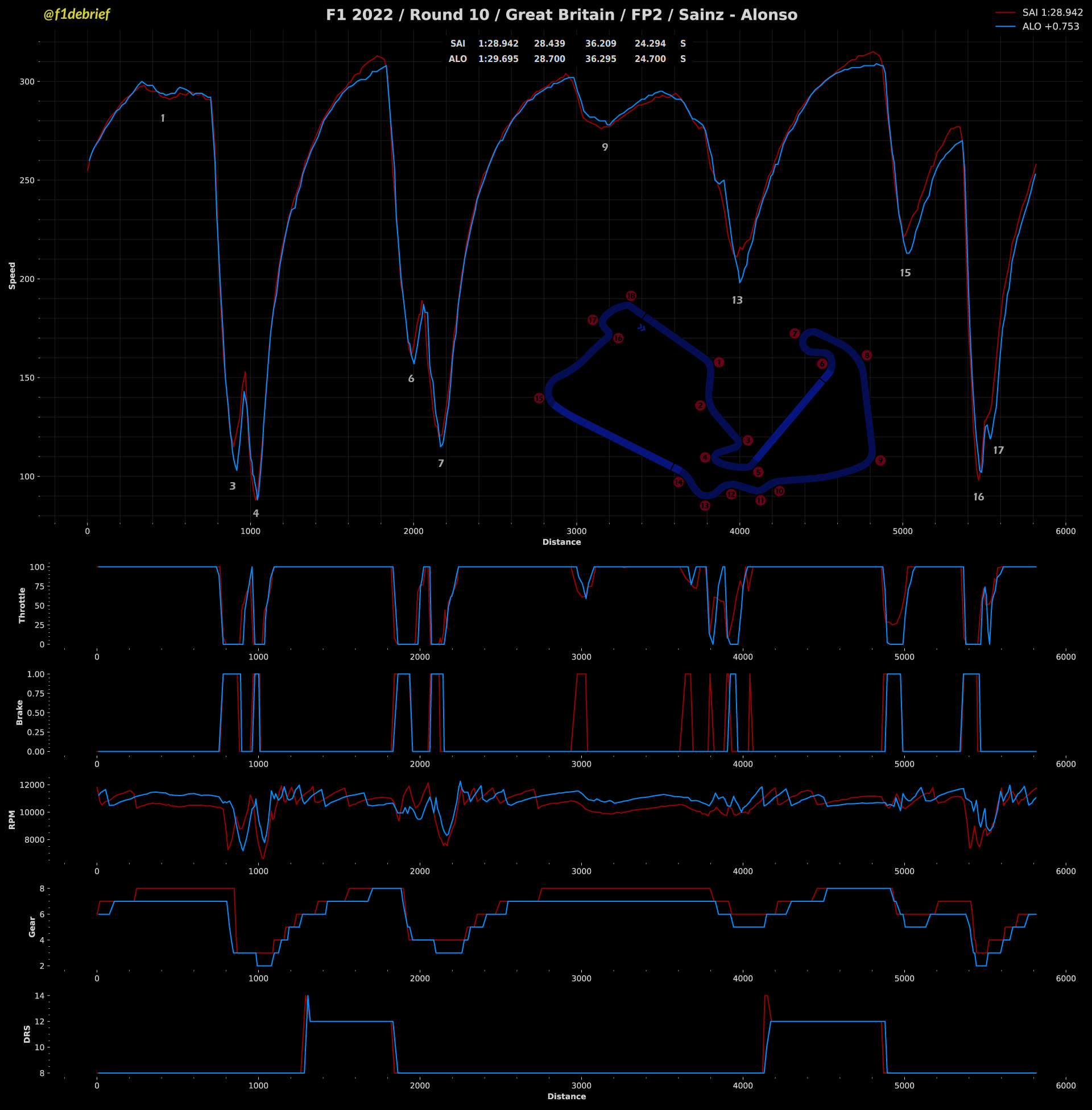1092x1110 pixels.
Task: Click SAI lap time in sector table
Action: point(498,44)
